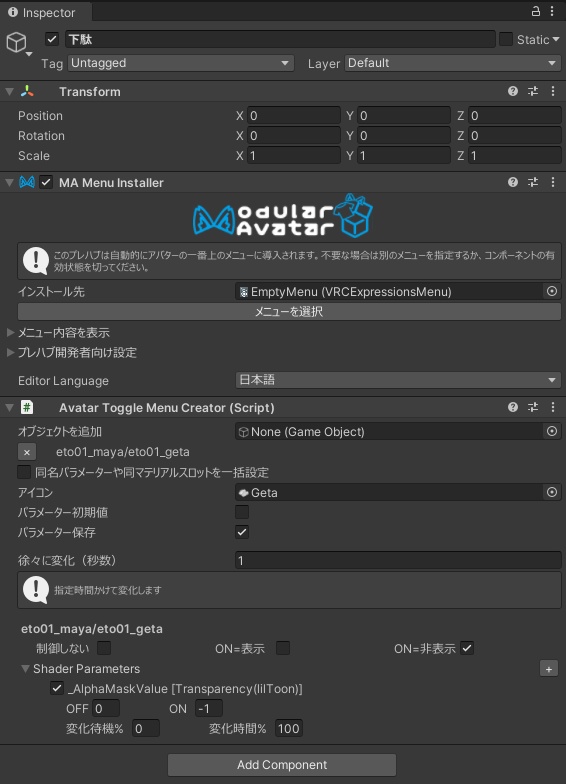Click the Rotation Z field
Viewport: 566px width, 784px height.
(x=515, y=136)
